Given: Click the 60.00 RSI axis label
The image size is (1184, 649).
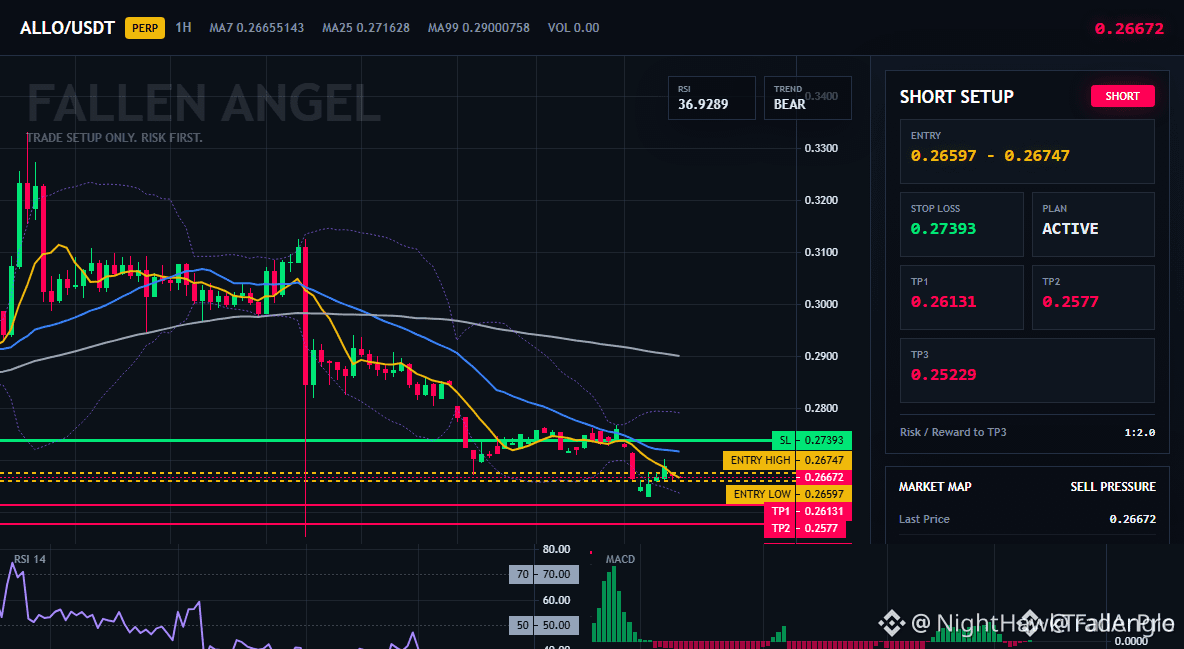Looking at the screenshot, I should [556, 601].
